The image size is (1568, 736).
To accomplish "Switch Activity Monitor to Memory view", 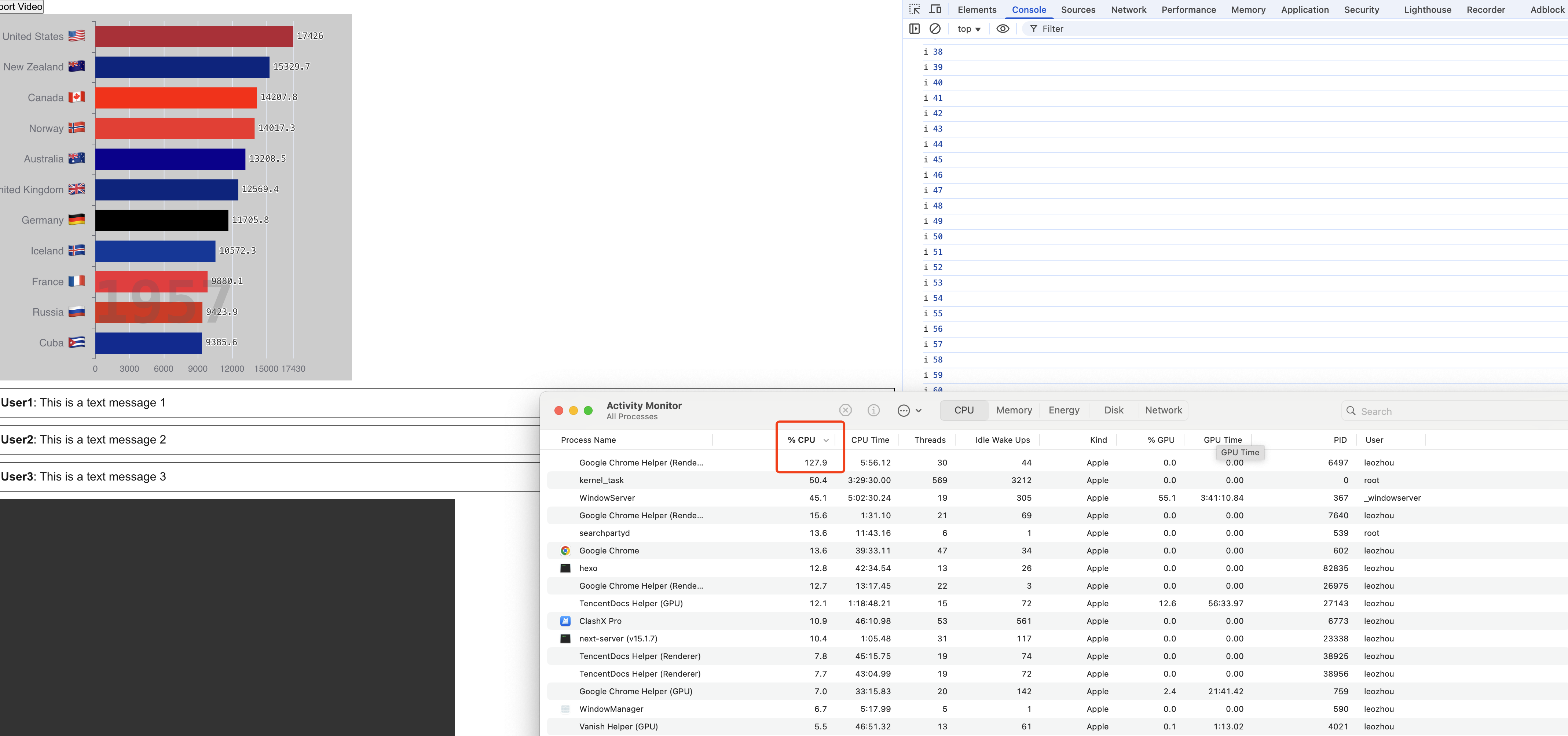I will pyautogui.click(x=1014, y=411).
